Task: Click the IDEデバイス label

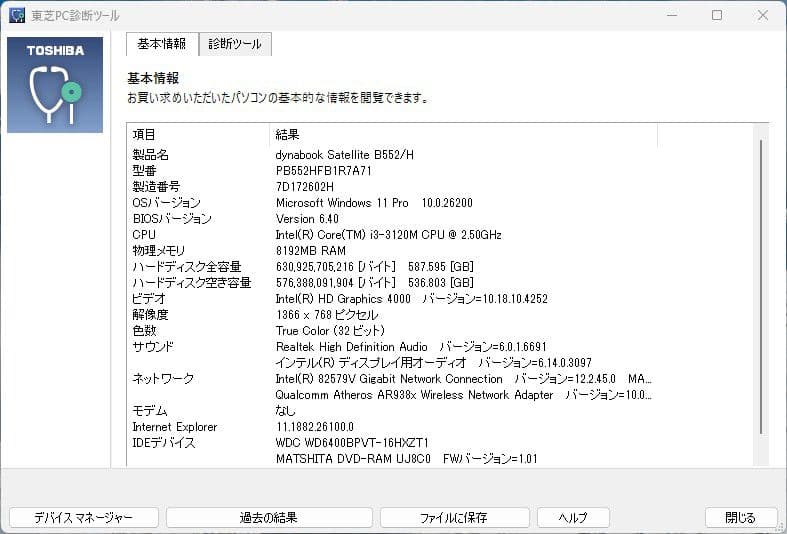Action: click(x=164, y=443)
